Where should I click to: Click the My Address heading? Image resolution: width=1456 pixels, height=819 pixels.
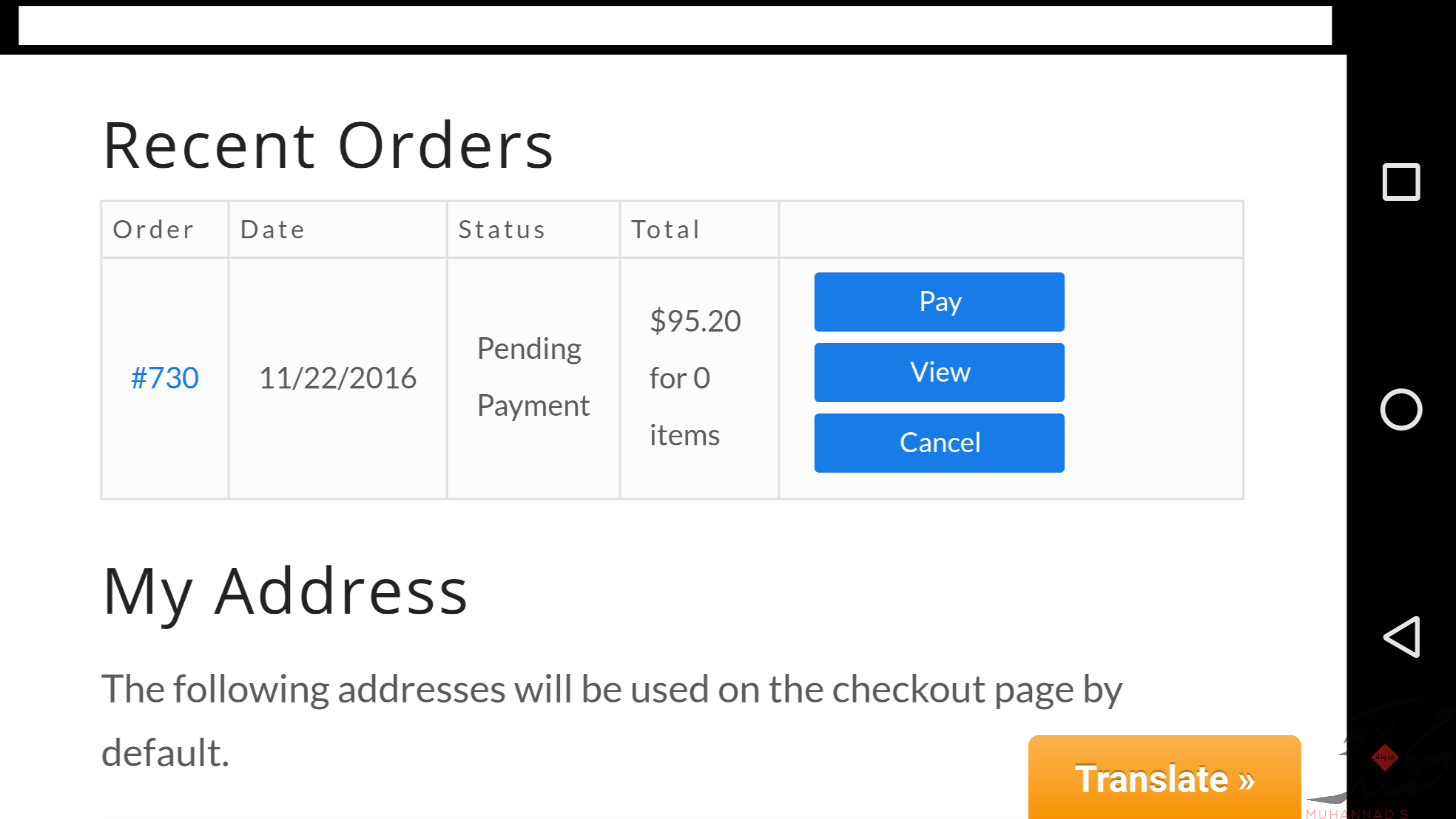(285, 593)
